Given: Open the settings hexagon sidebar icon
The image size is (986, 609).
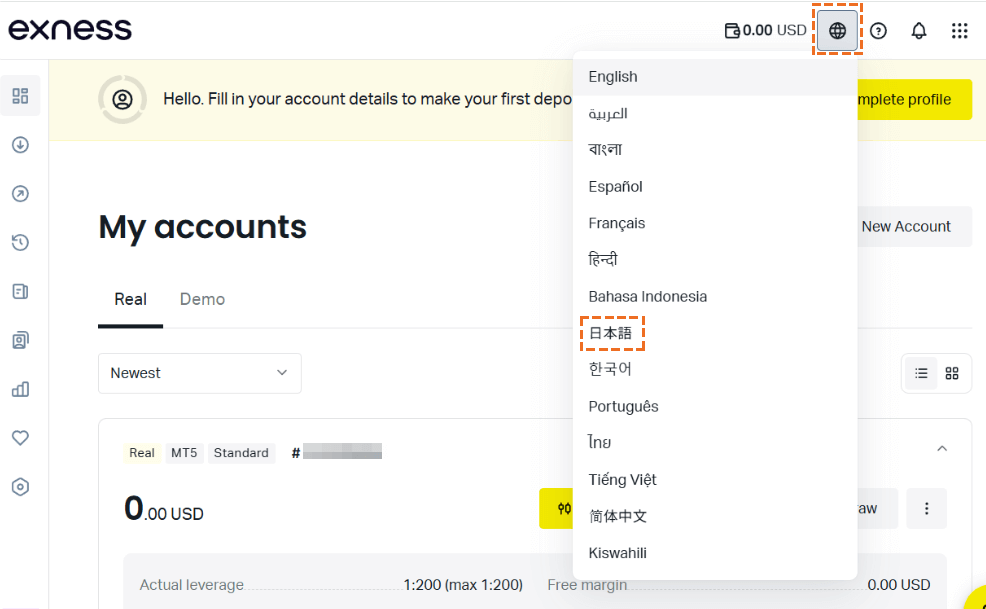Looking at the screenshot, I should click(x=20, y=486).
